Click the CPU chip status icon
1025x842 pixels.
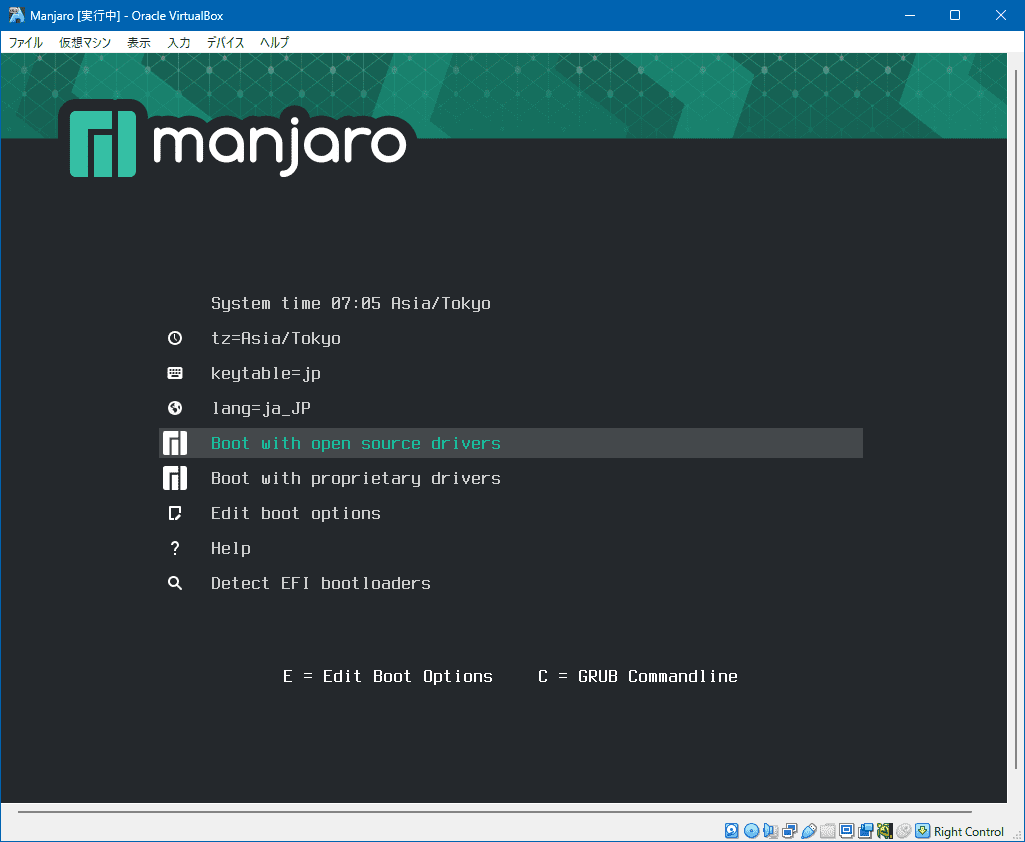[884, 831]
